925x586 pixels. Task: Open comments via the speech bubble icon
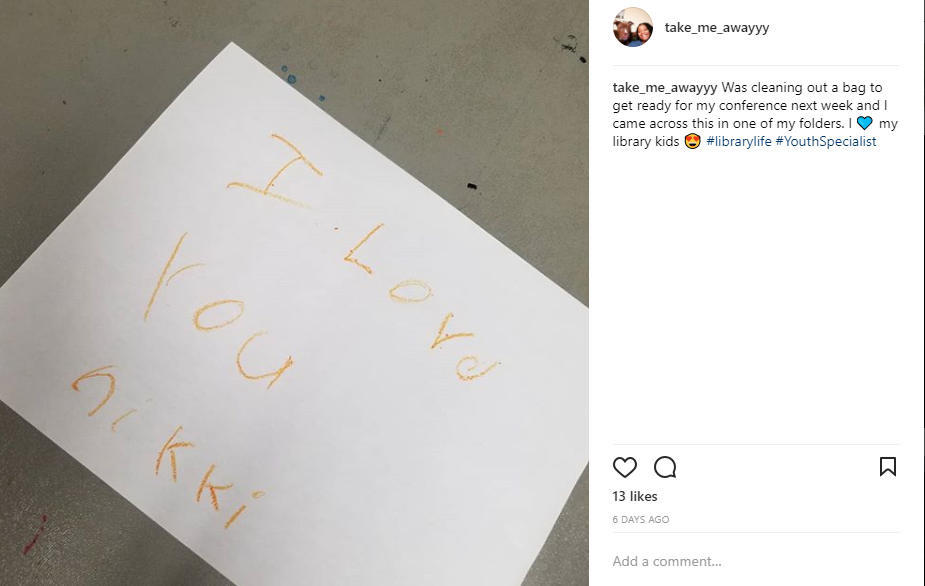(665, 467)
